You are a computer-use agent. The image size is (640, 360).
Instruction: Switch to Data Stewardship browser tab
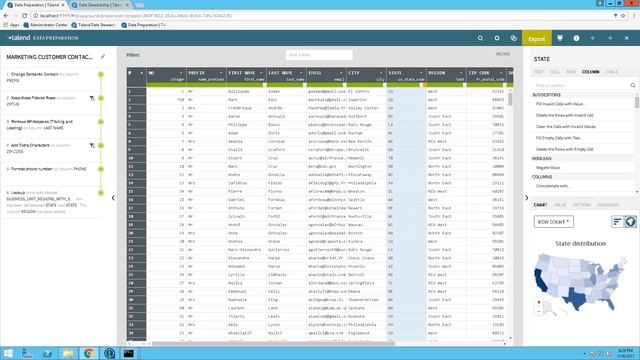tap(100, 5)
